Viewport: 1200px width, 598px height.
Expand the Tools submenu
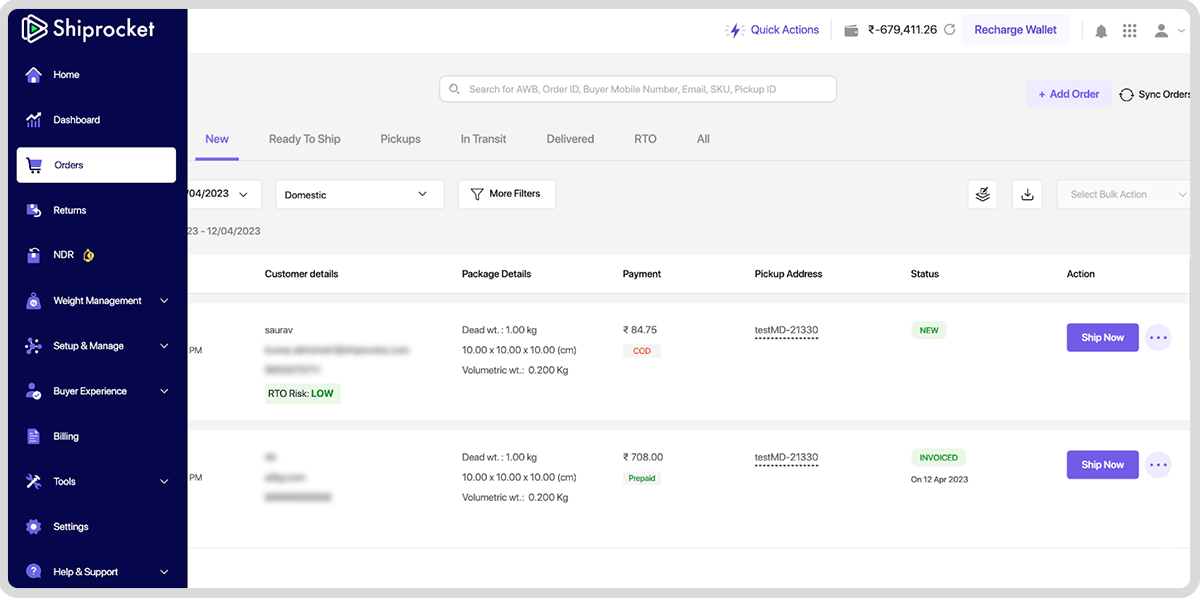point(164,482)
